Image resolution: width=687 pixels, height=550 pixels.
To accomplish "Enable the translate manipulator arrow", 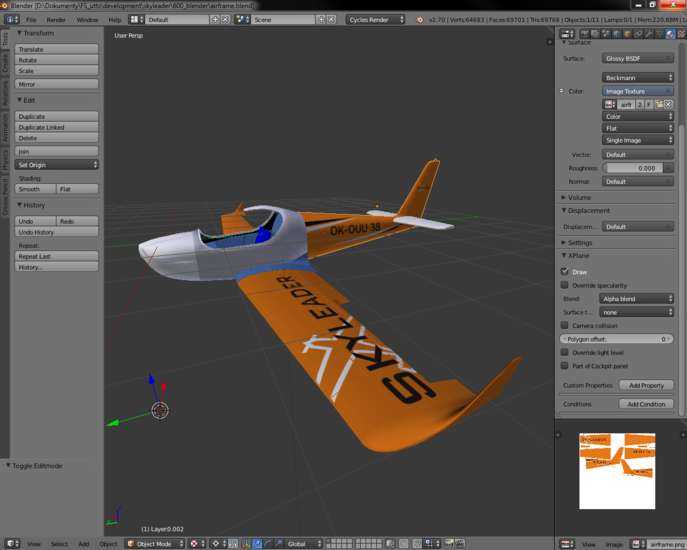I will [x=258, y=544].
